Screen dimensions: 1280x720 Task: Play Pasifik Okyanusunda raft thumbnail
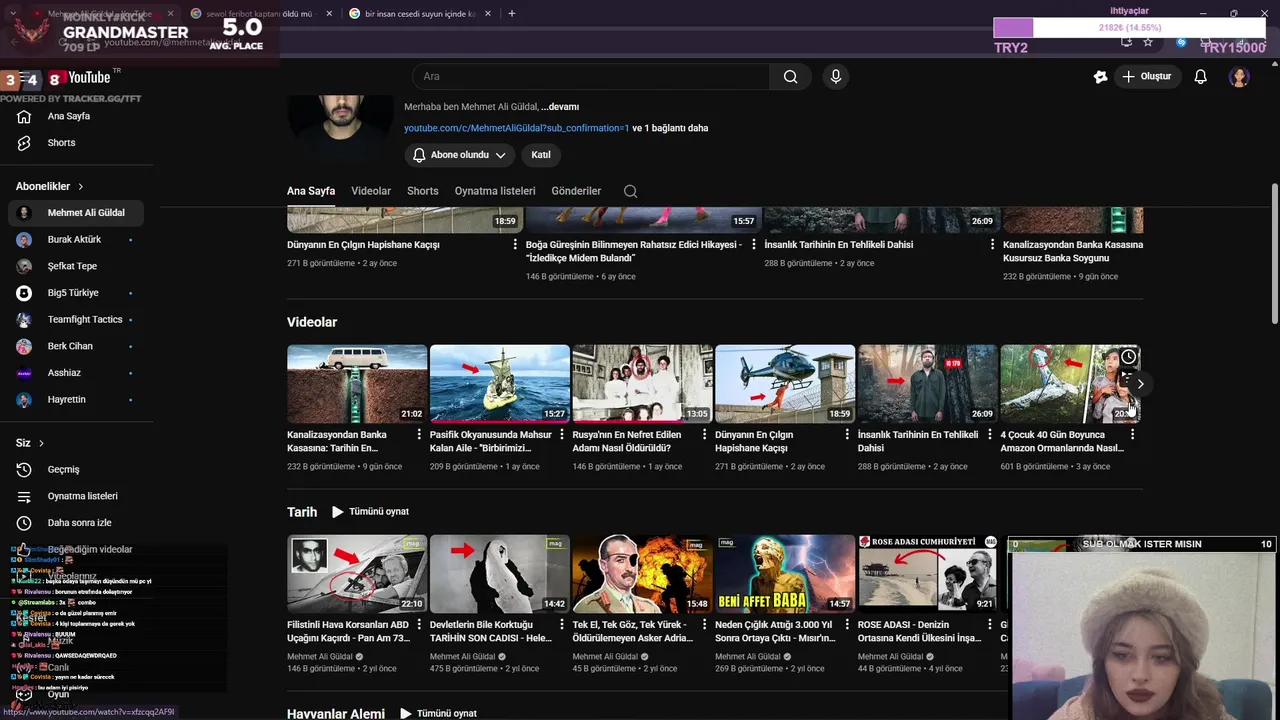coord(500,384)
